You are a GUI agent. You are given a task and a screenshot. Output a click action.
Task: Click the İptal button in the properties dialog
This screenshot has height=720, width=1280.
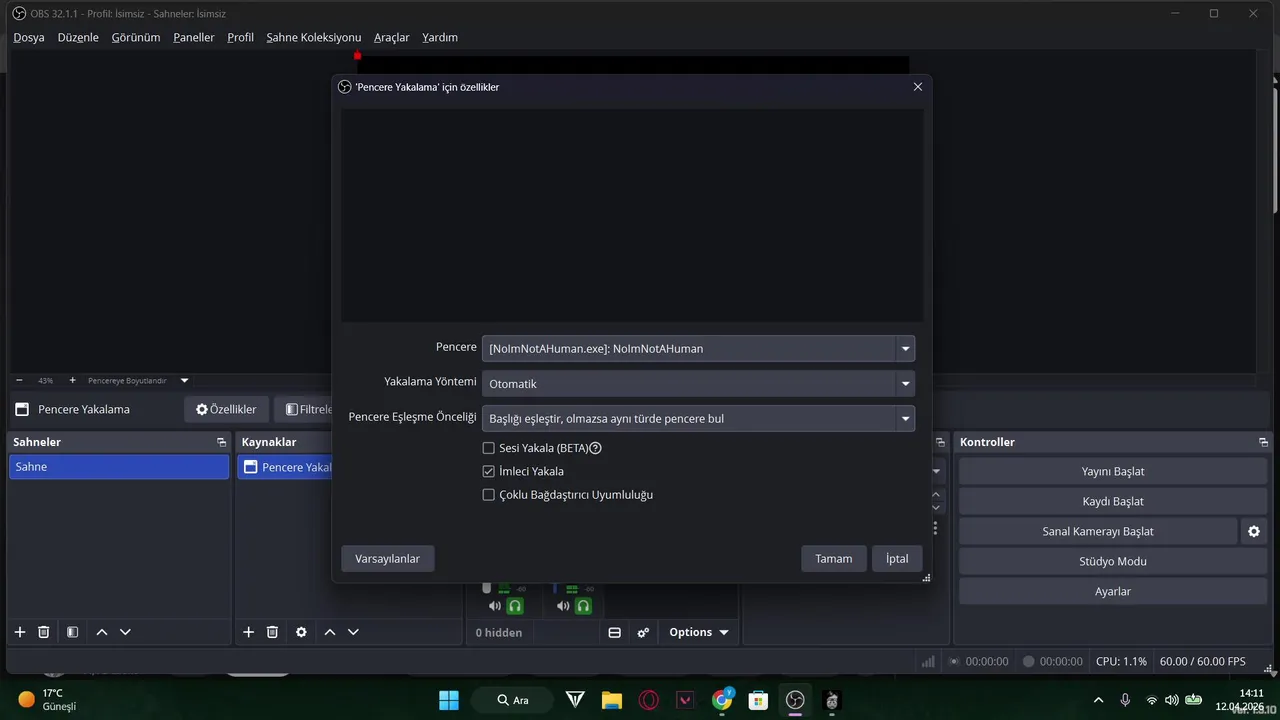click(x=897, y=558)
